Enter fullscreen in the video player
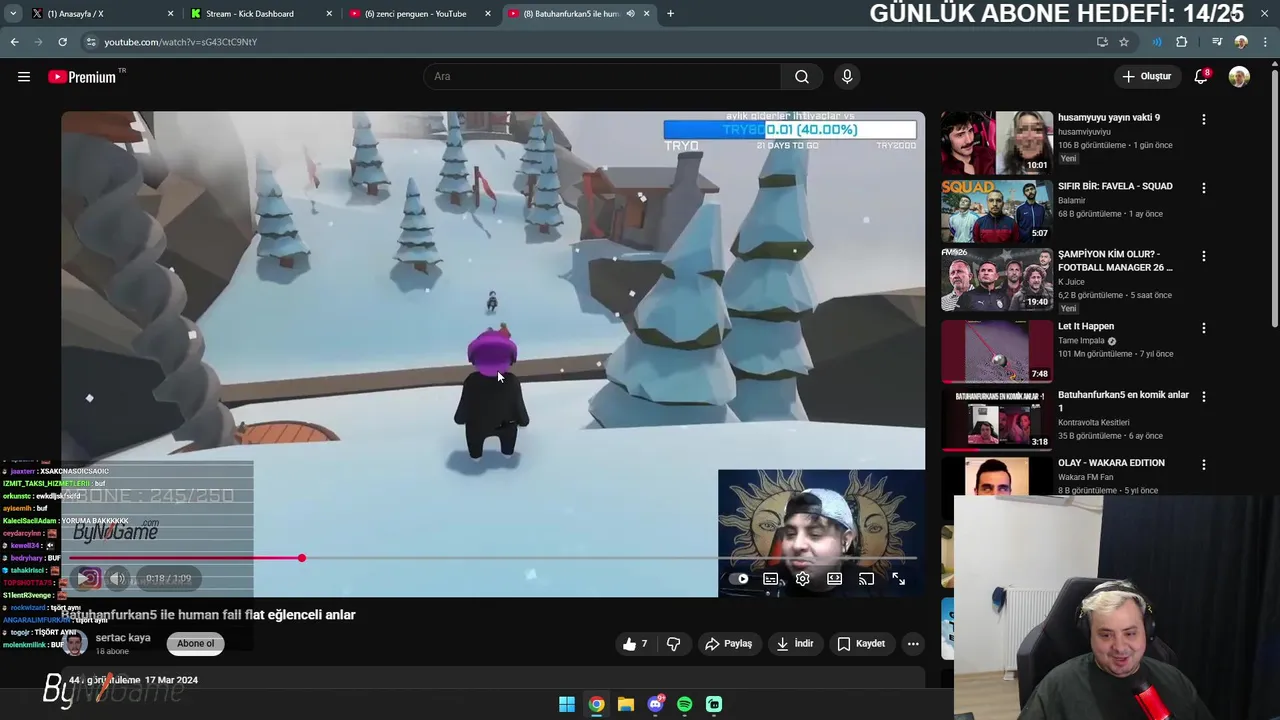Viewport: 1280px width, 720px height. 899,579
